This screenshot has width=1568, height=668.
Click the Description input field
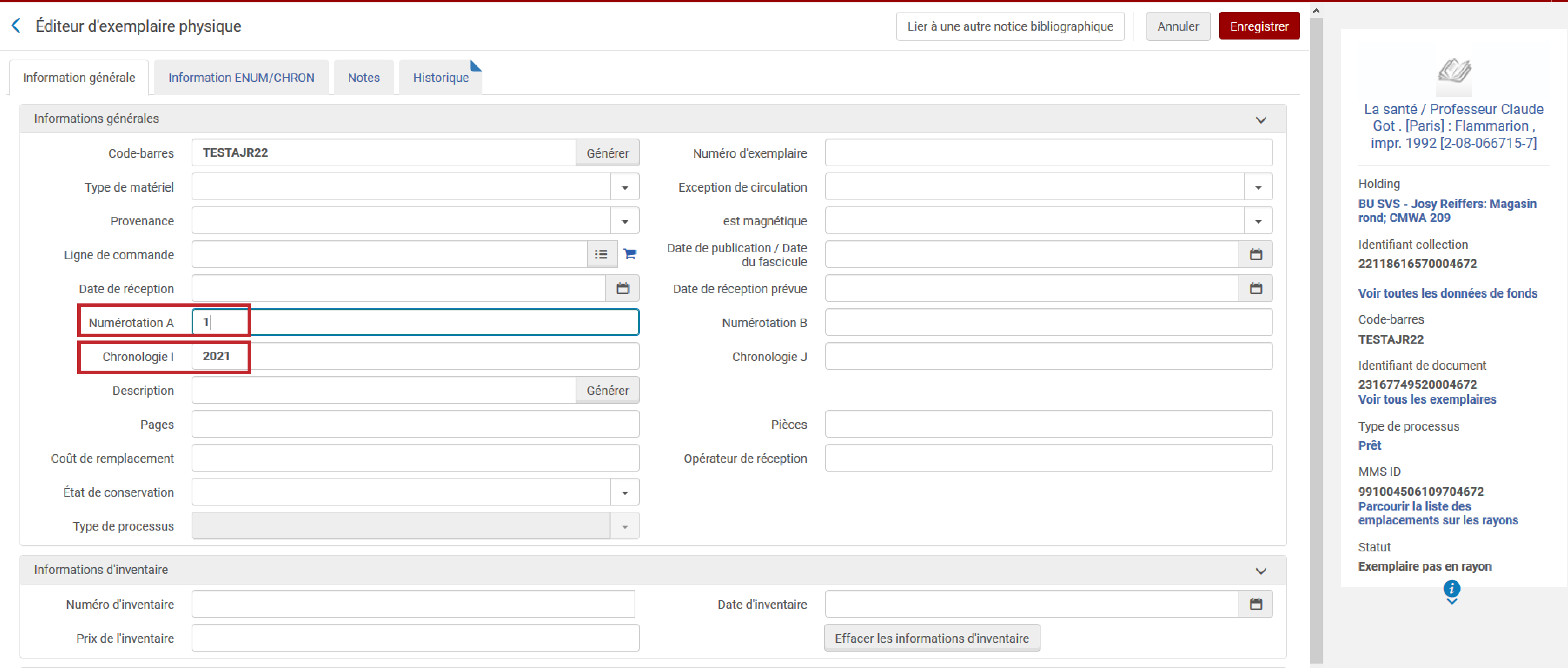383,390
